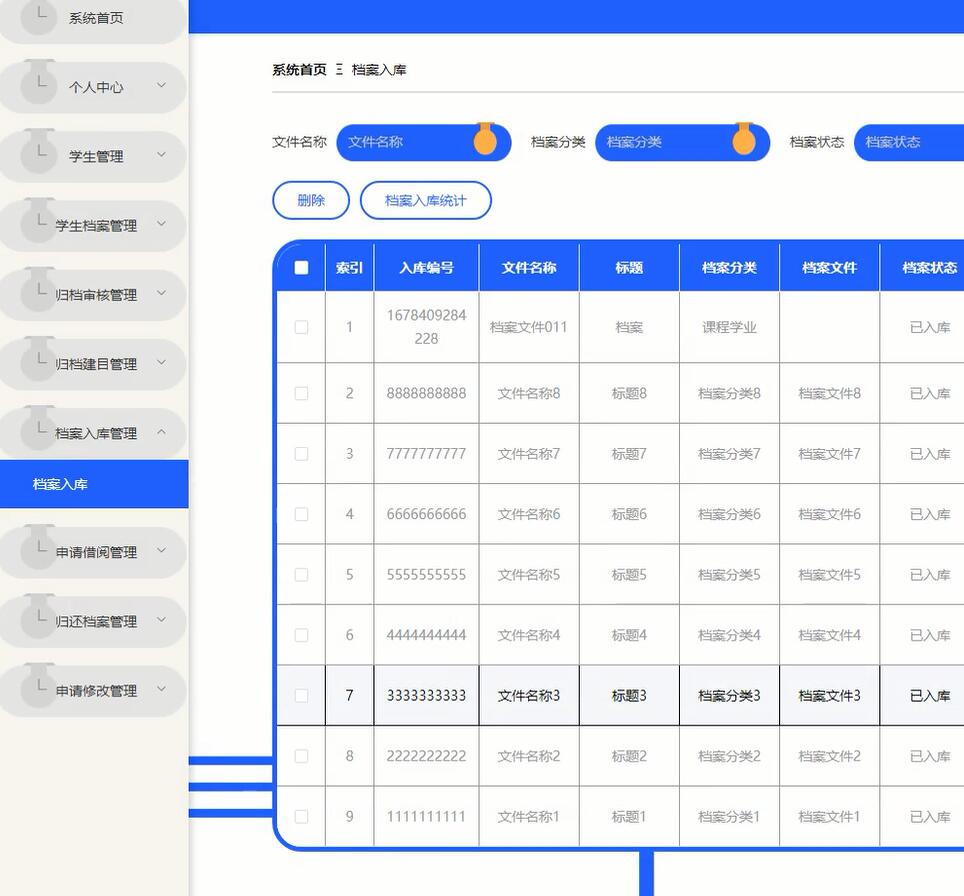Check the select-all checkbox in table header

[300, 266]
